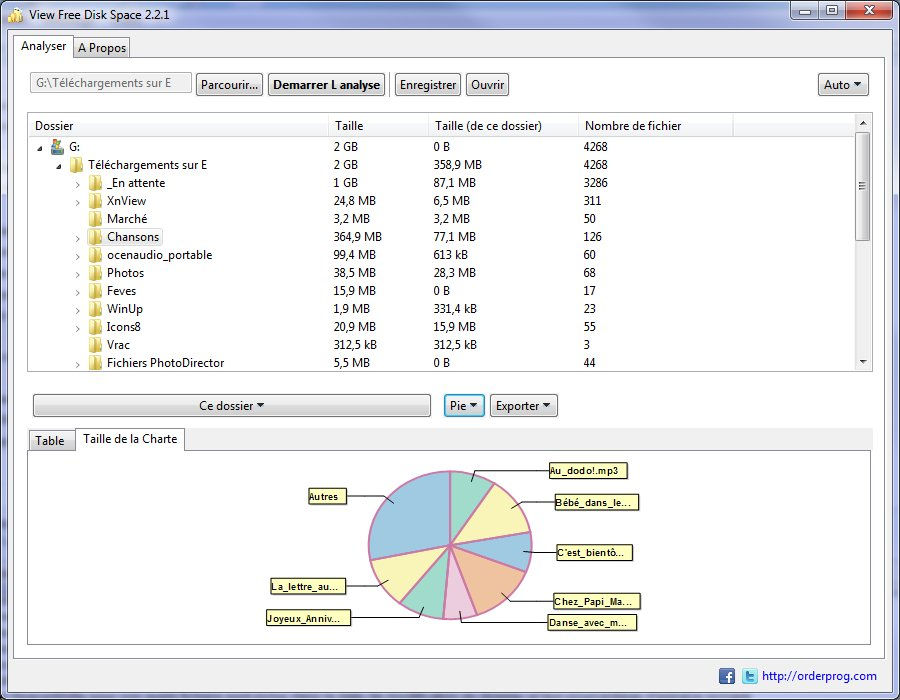Screen dimensions: 900x700
Task: Open the Pie chart type dropdown
Action: pos(464,406)
